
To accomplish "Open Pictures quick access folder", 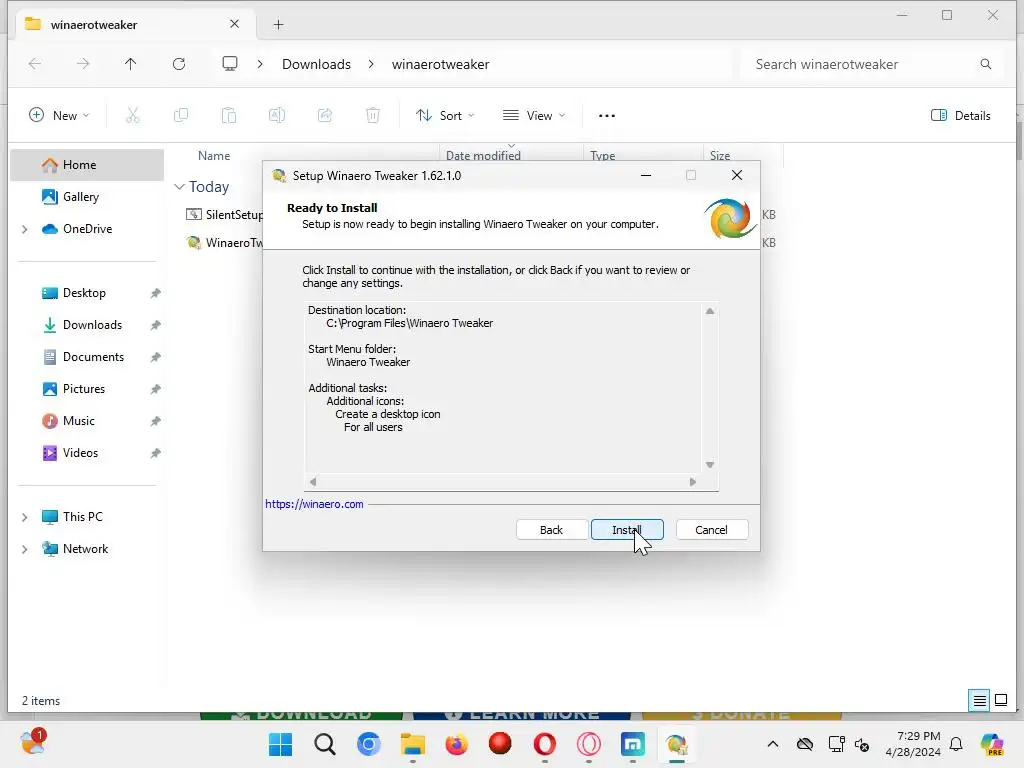I will pos(84,389).
